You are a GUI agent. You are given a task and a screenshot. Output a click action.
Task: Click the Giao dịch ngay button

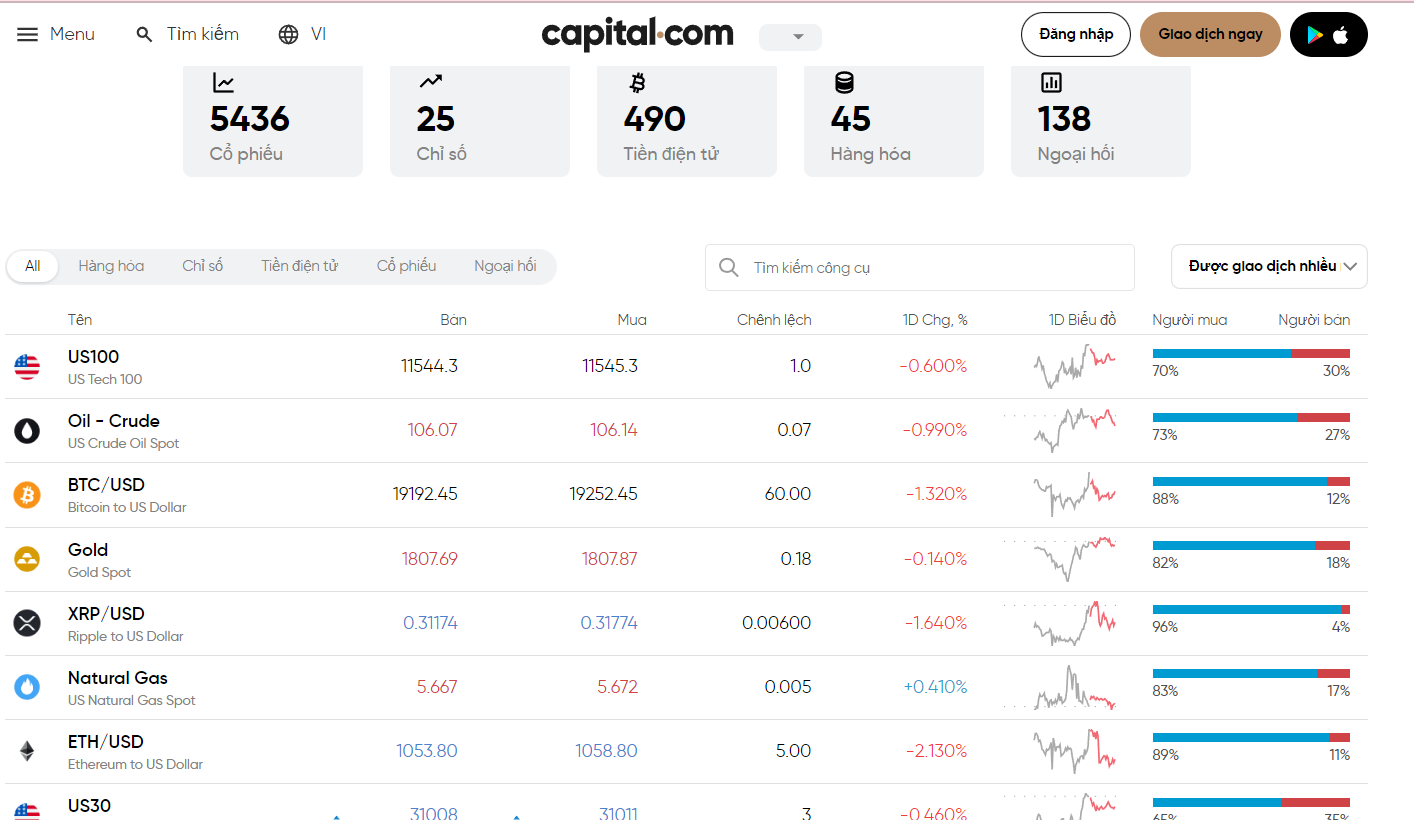coord(1210,34)
